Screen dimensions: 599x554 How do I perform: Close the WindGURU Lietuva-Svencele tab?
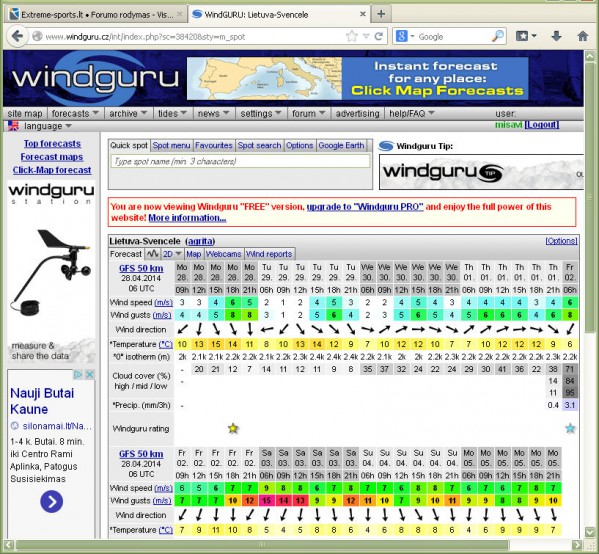(363, 14)
